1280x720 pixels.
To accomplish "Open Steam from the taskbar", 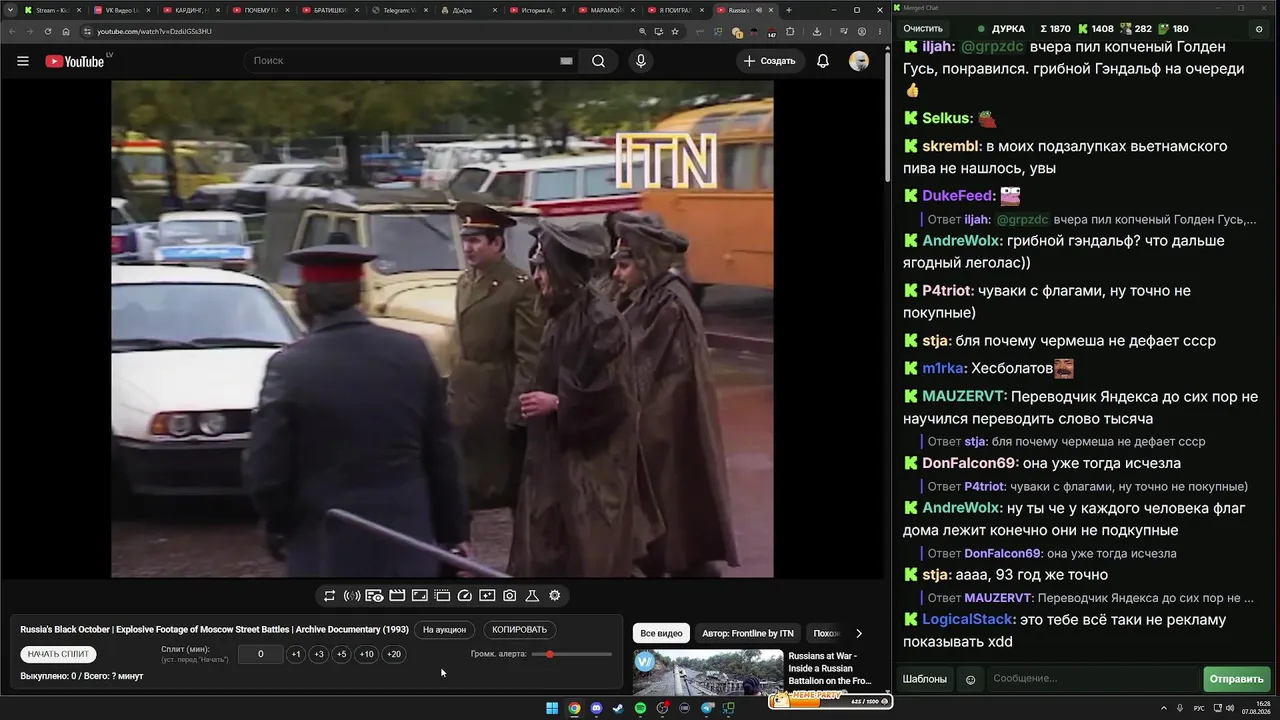I will pyautogui.click(x=618, y=708).
